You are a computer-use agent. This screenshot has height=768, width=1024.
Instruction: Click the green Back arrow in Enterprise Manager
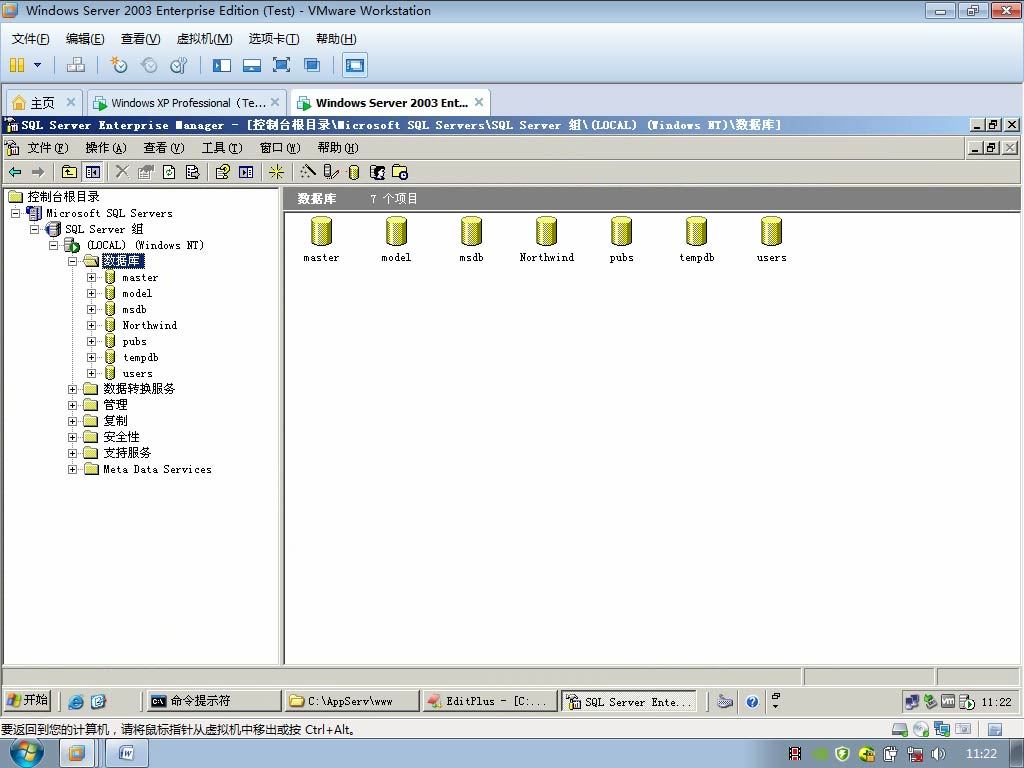pyautogui.click(x=15, y=172)
